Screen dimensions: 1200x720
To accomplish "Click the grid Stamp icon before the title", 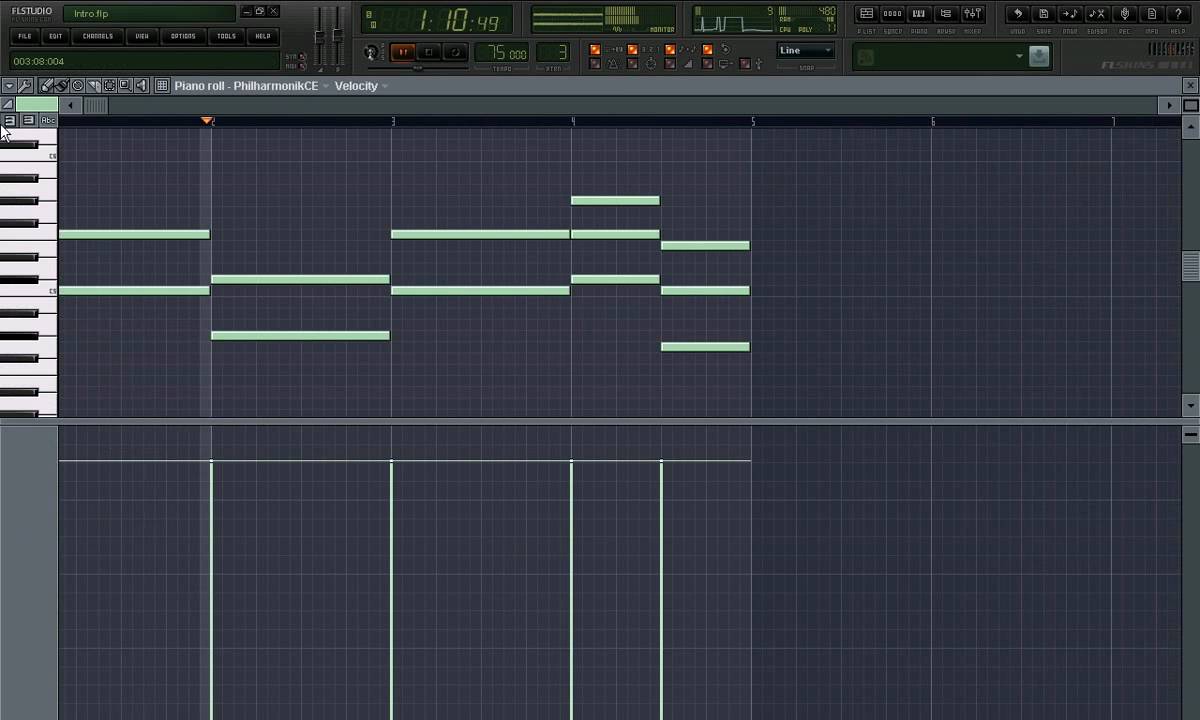I will coord(161,86).
